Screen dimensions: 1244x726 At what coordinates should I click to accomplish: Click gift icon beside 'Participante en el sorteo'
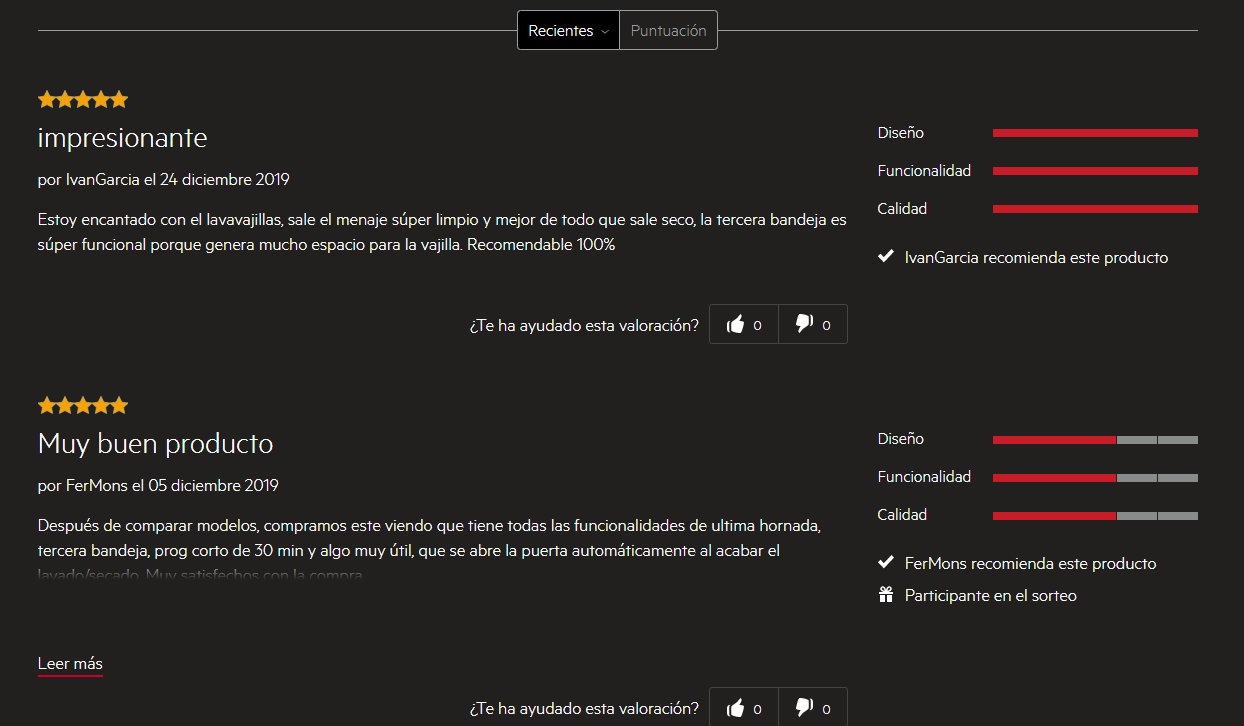885,595
